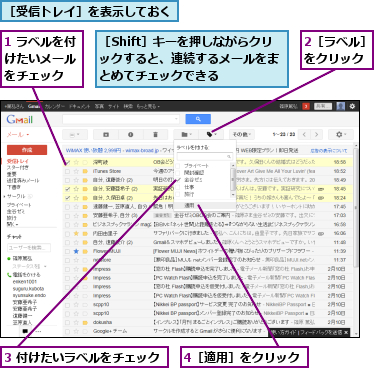Open chat with suguru.kubota contact
The height and width of the screenshot is (368, 374).
28,289
